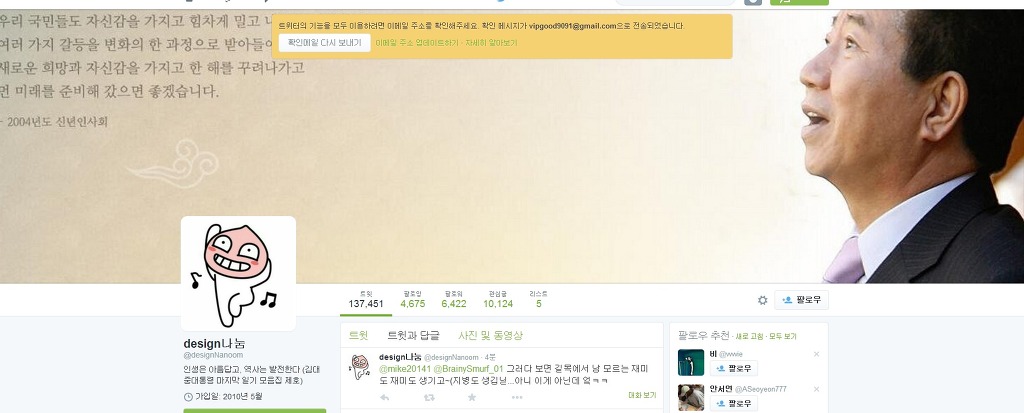The image size is (1024, 413).
Task: Open the 4,675 following count
Action: coord(413,300)
